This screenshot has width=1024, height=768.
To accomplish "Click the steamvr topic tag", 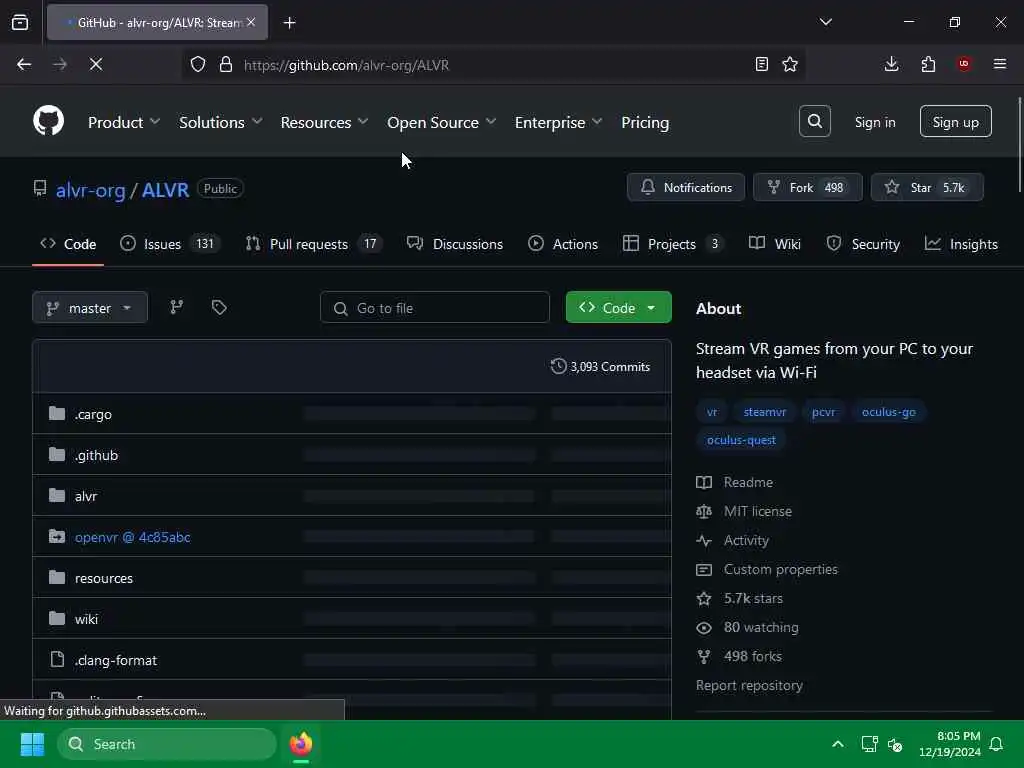I will point(765,412).
